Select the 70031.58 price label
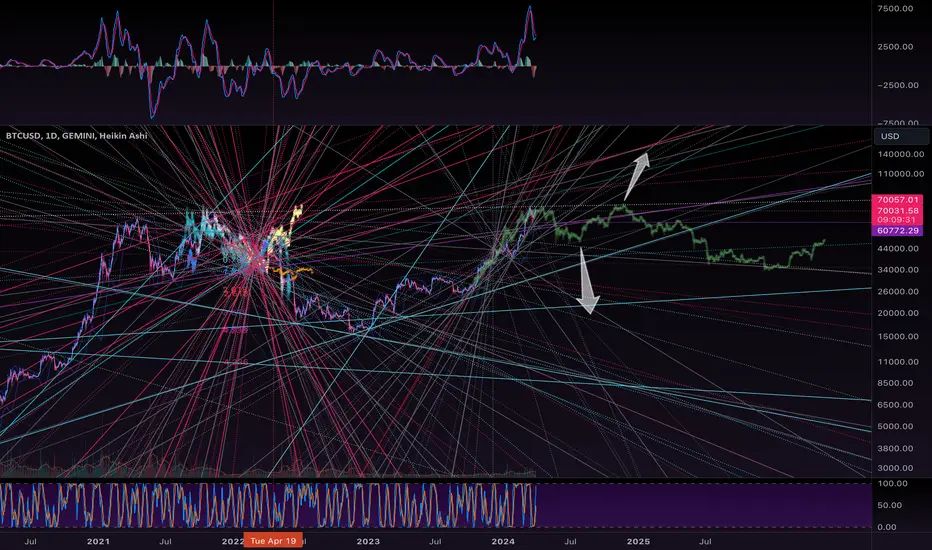 pyautogui.click(x=898, y=210)
